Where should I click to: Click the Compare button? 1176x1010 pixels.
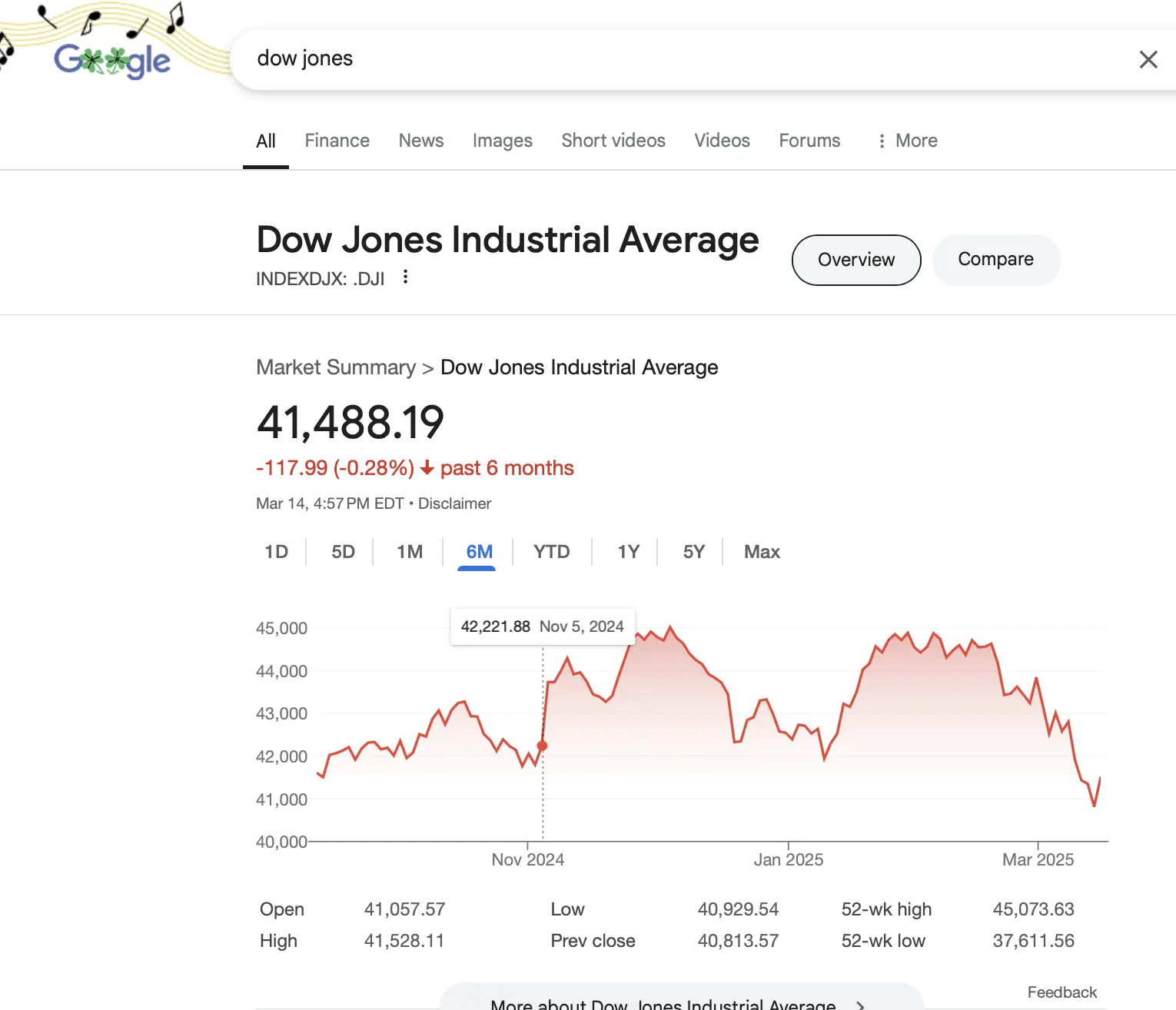click(995, 260)
